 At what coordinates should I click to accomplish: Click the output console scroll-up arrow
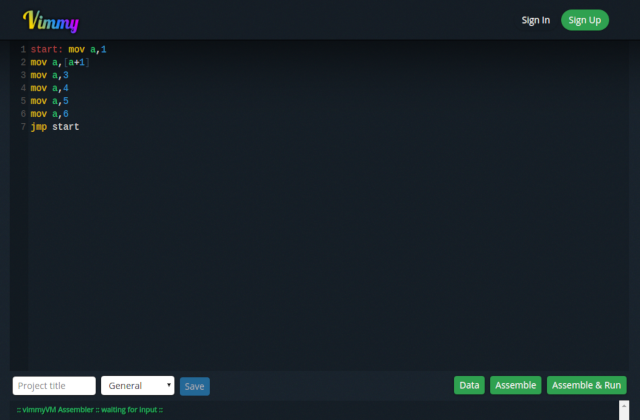(x=624, y=406)
